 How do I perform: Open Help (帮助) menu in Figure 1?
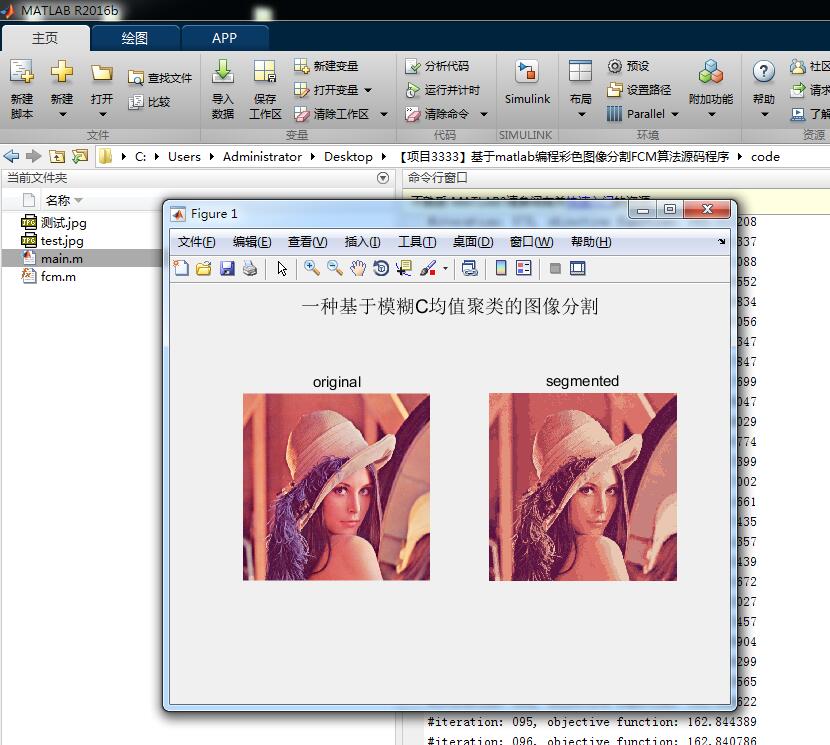[591, 242]
